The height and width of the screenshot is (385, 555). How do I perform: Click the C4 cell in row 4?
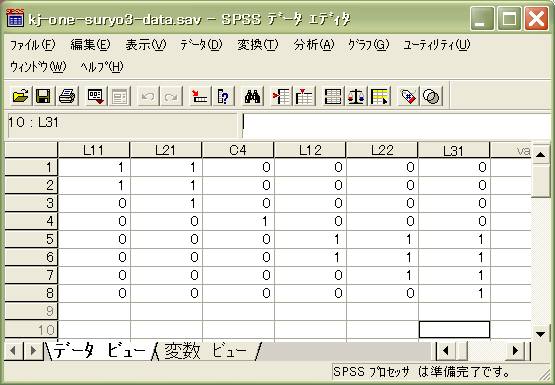tap(238, 221)
